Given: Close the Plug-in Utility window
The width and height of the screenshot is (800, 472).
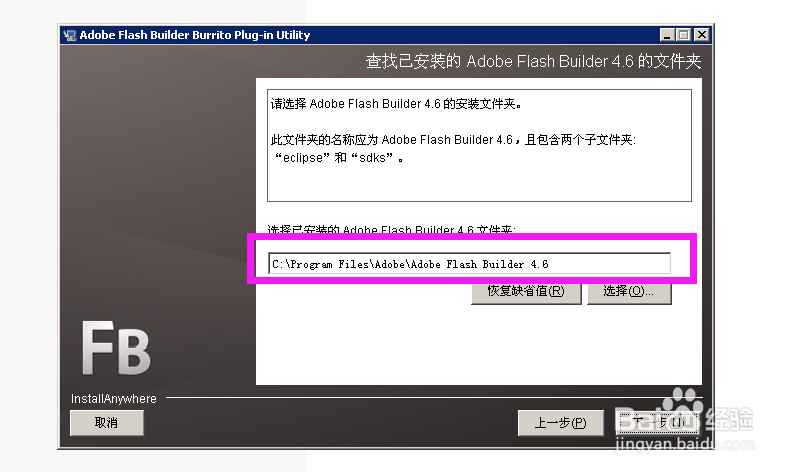Looking at the screenshot, I should 702,35.
